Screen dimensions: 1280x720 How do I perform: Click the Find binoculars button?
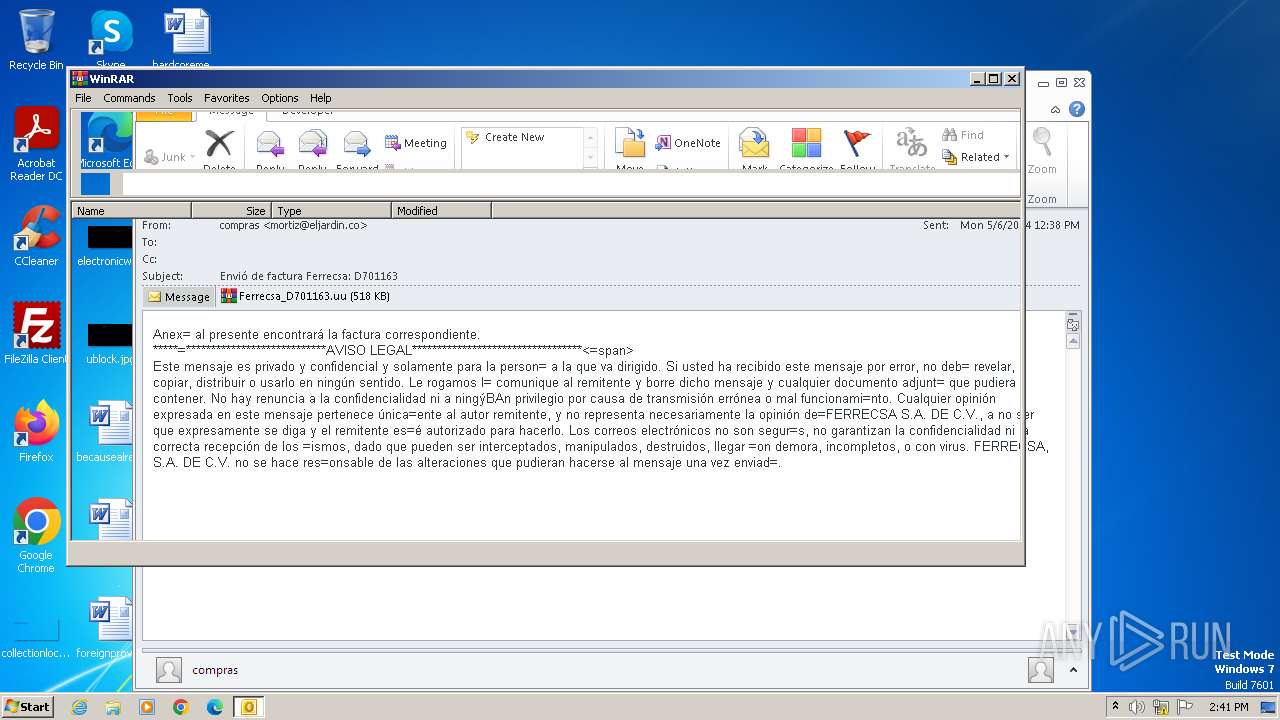[964, 135]
